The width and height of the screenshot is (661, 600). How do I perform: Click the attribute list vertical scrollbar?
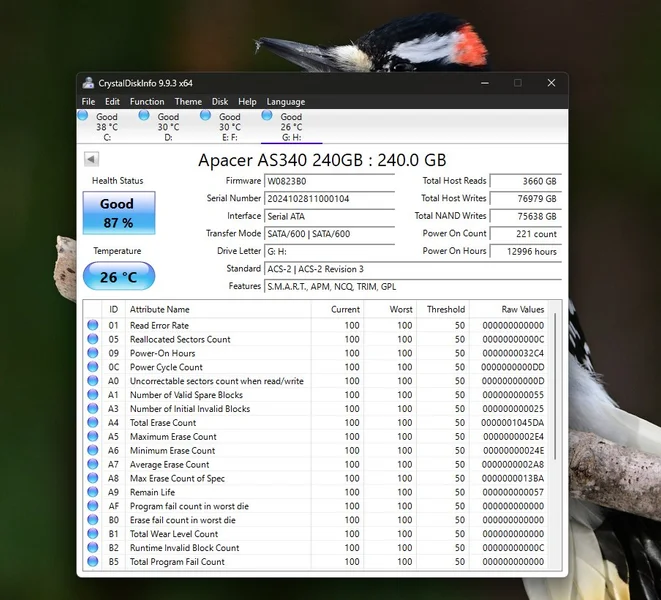point(555,386)
